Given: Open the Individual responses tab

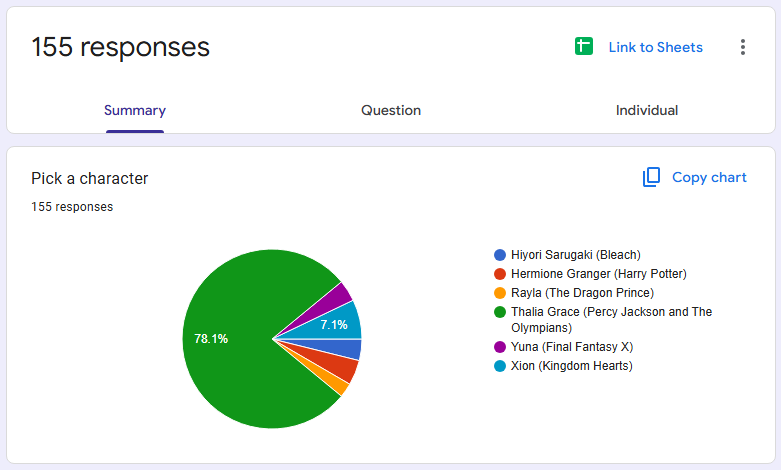Looking at the screenshot, I should 647,110.
